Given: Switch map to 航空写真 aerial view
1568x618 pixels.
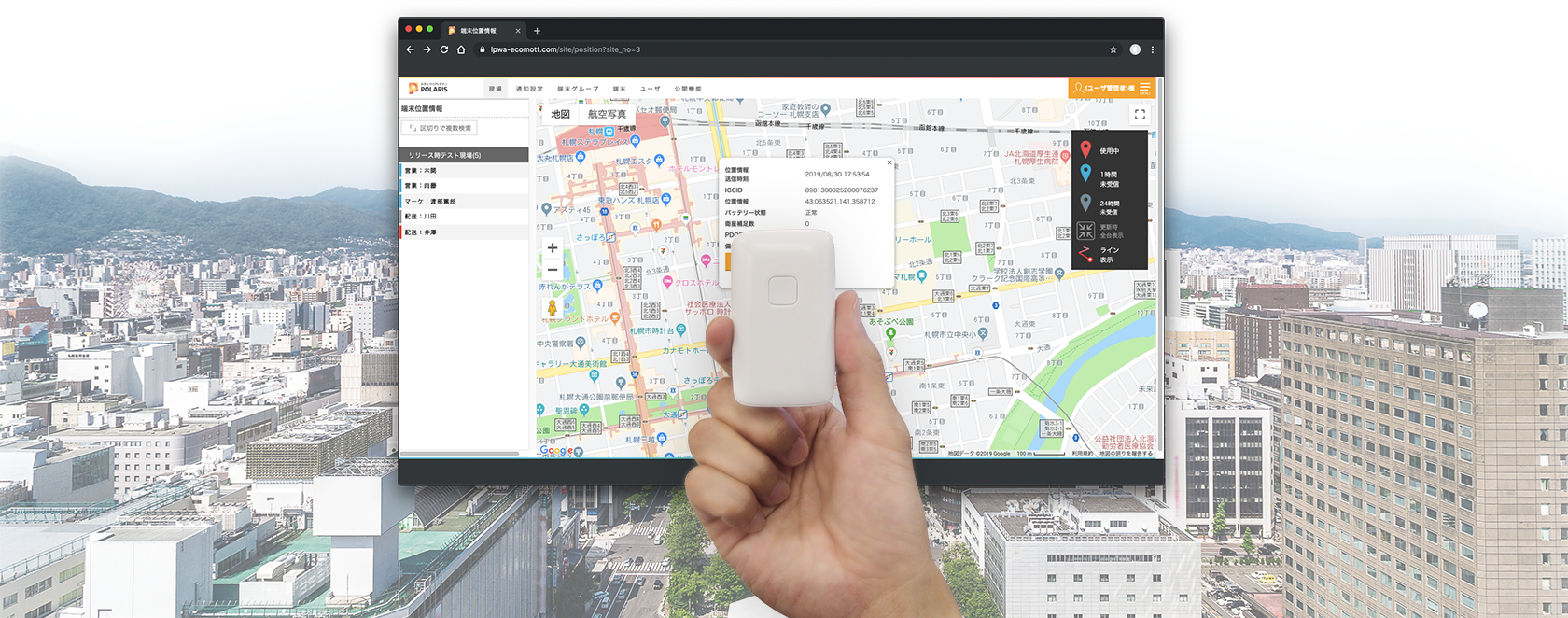Looking at the screenshot, I should tap(607, 114).
